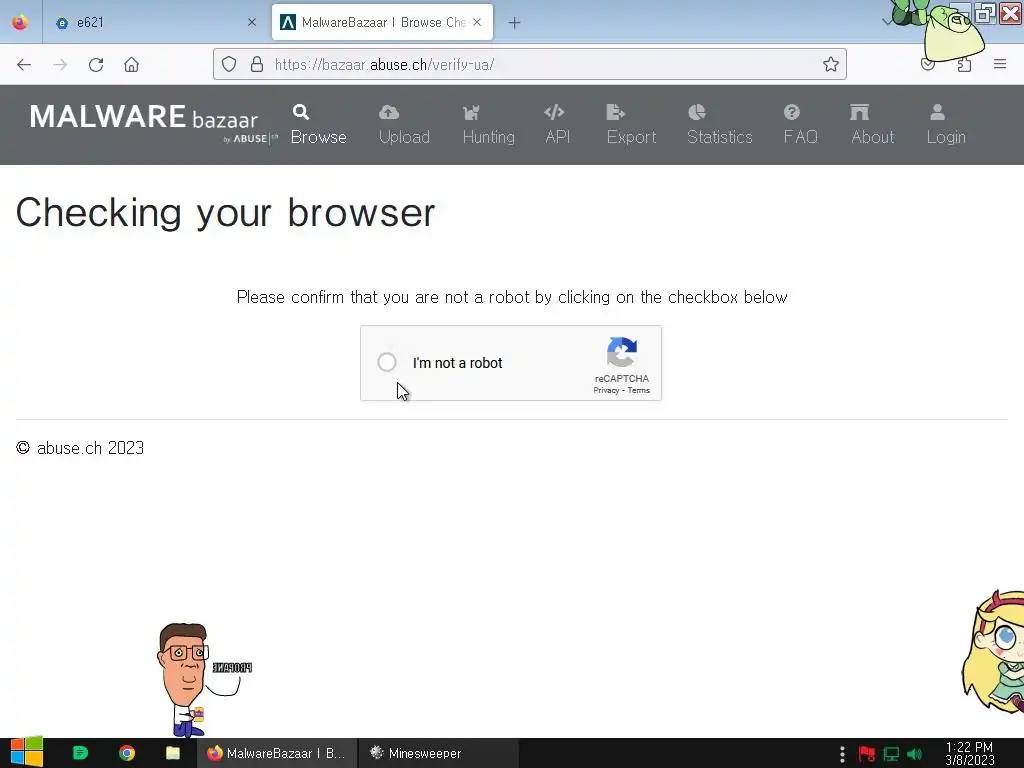Click the MALWARE bazaar logo
Viewport: 1024px width, 768px height.
tap(153, 123)
